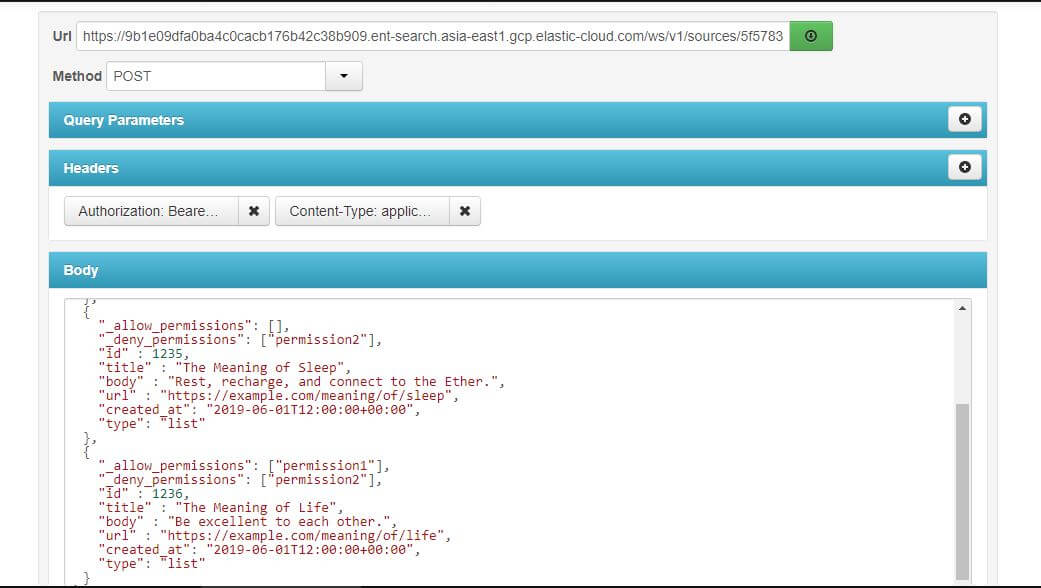
Task: Click the Body section header
Action: (79, 270)
